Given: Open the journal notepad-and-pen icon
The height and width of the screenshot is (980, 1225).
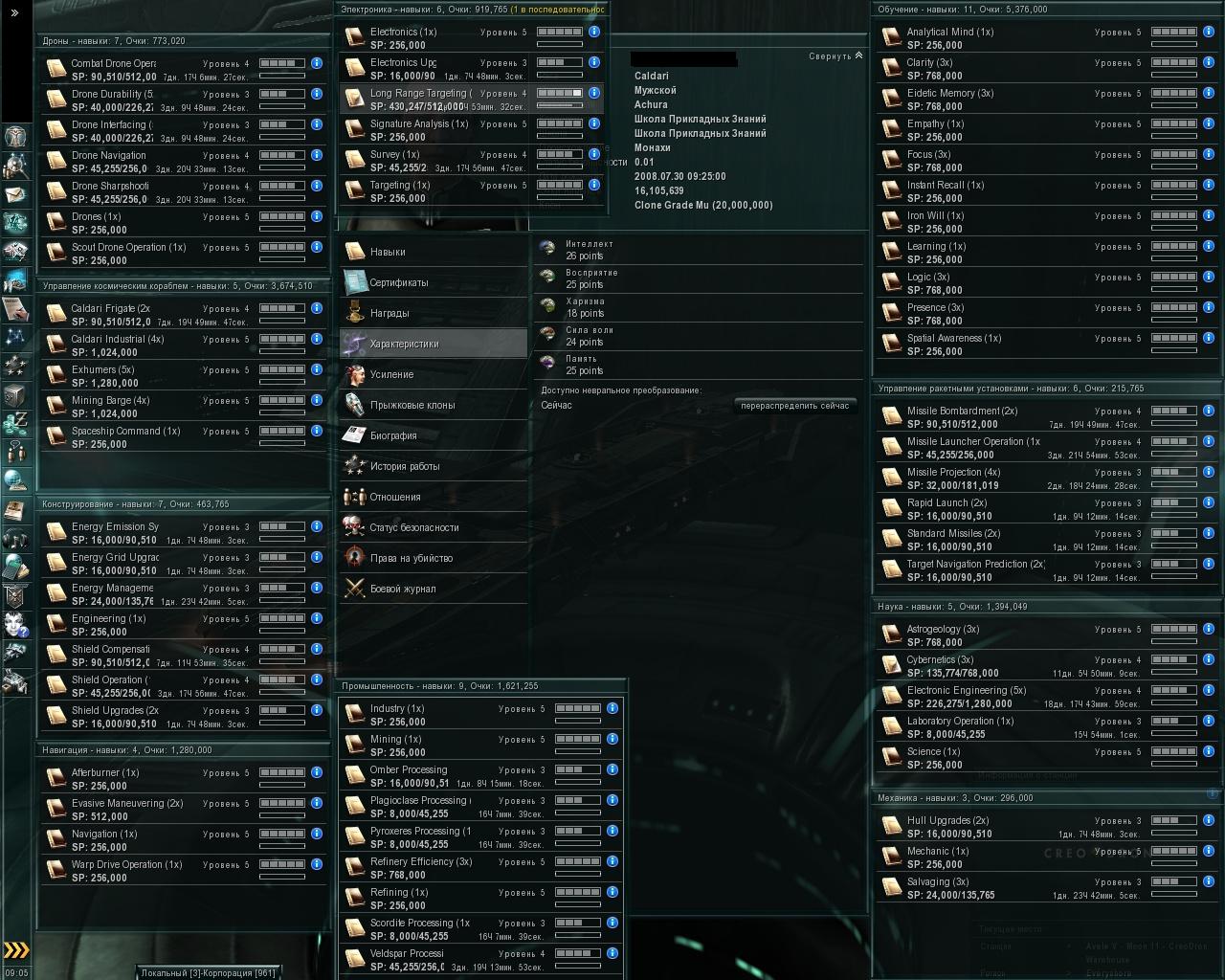Looking at the screenshot, I should (x=16, y=308).
